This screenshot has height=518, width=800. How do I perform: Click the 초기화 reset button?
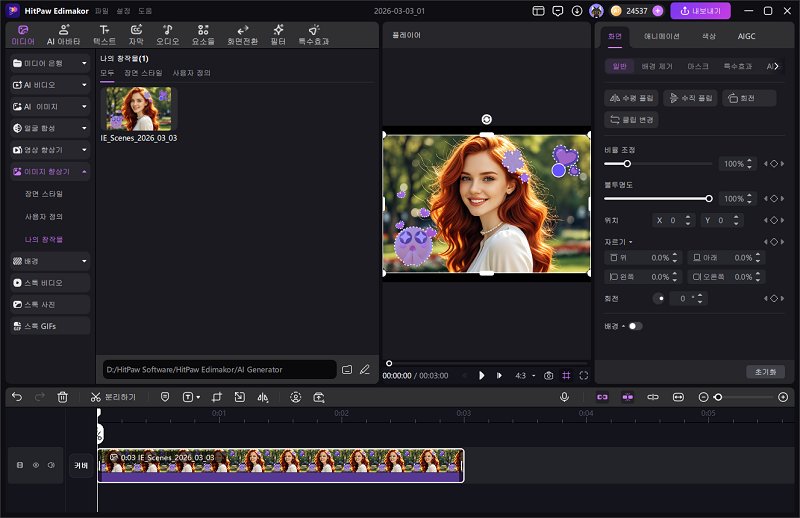[766, 372]
